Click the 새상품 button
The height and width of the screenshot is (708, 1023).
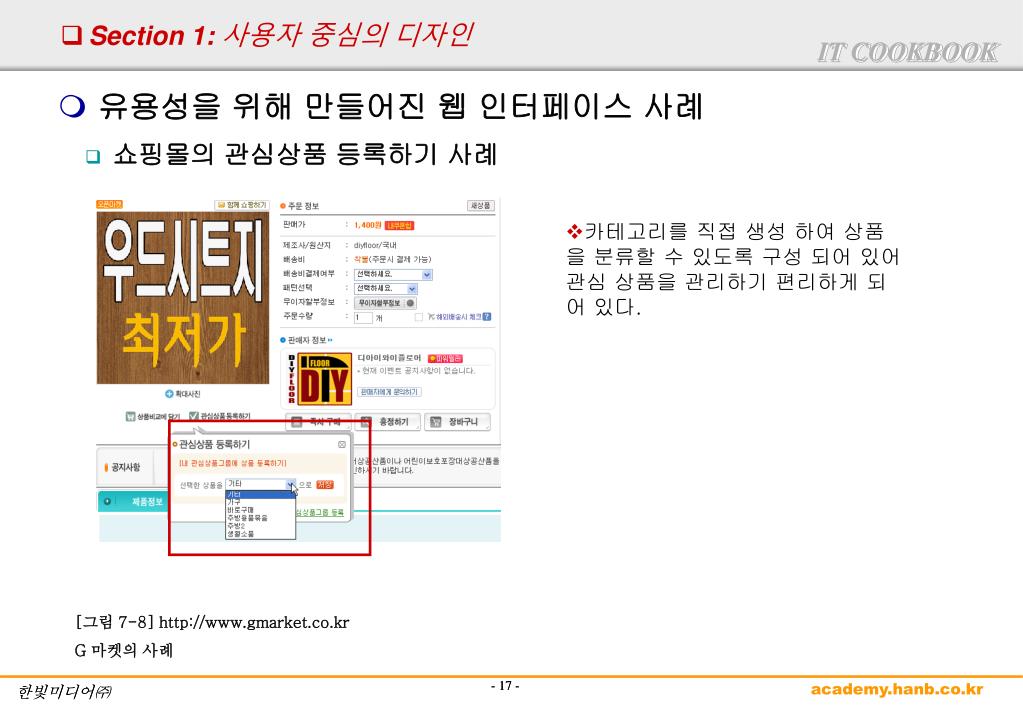(481, 206)
